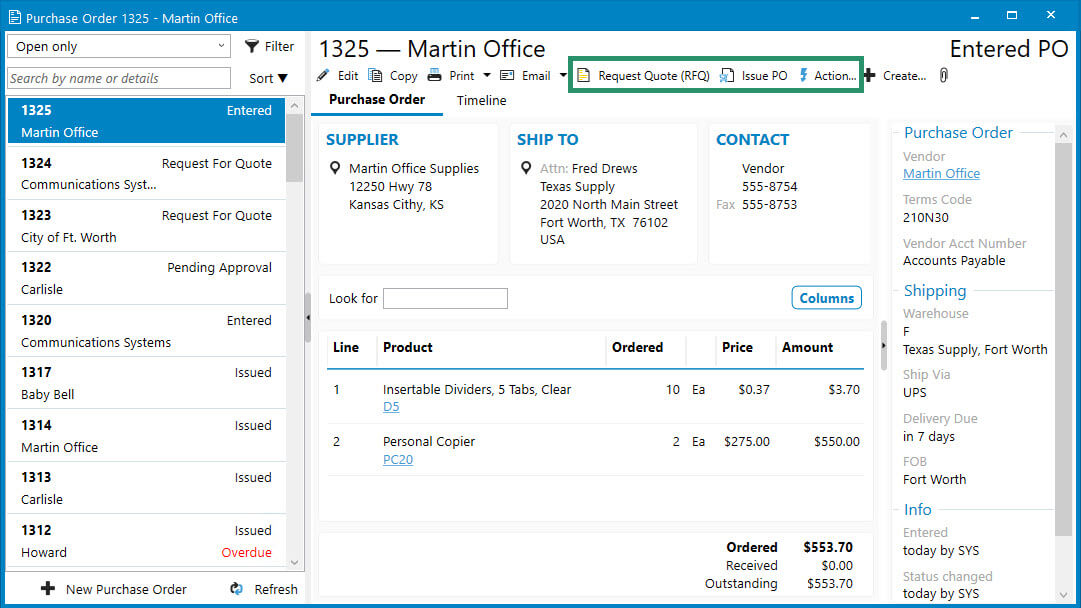Expand the Print dropdown arrow
Screen dimensions: 1081x608
[x=487, y=76]
